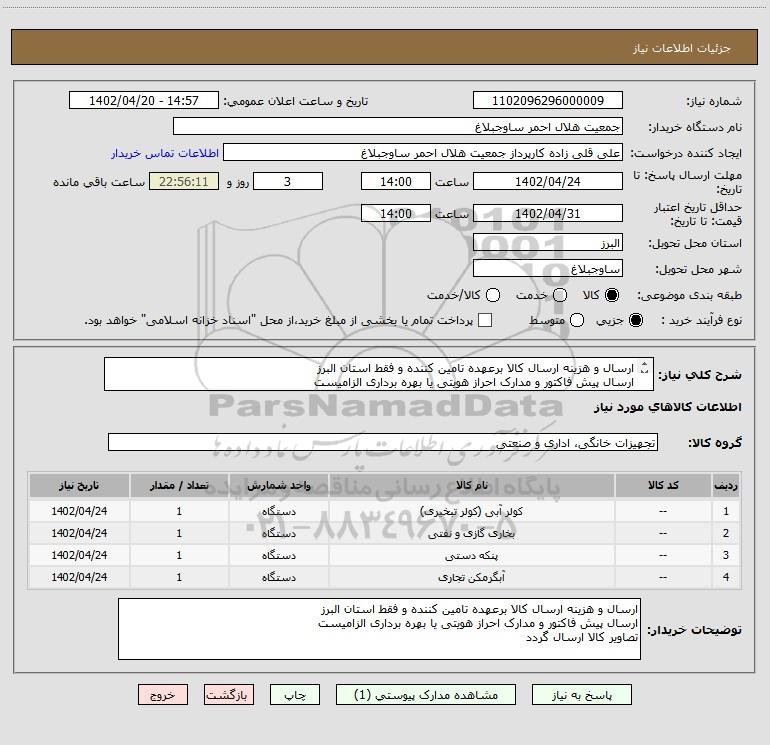The image size is (770, 745).
Task: Click the request creator field علی قلی زاده
Action: (x=423, y=153)
